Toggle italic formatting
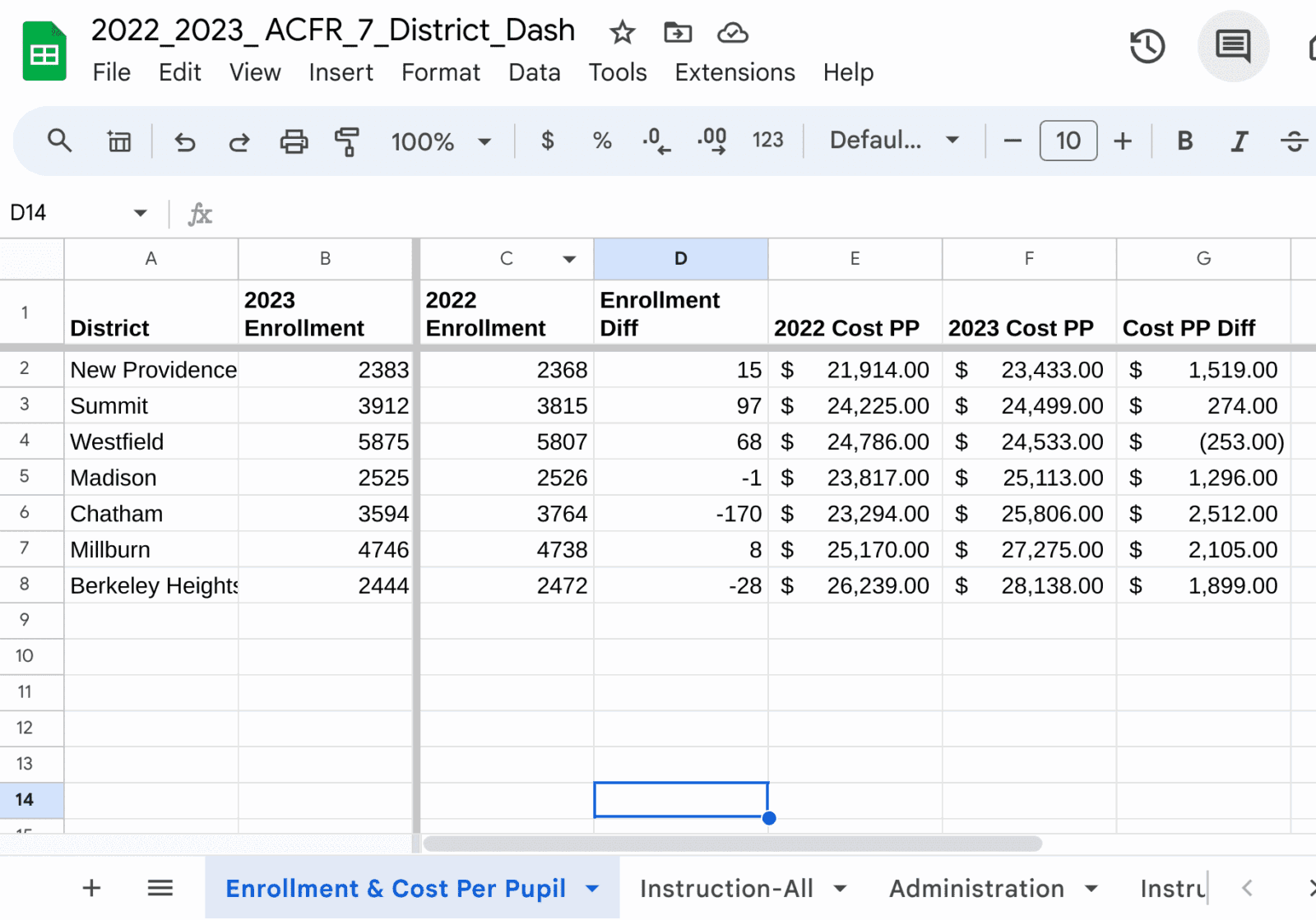Image resolution: width=1316 pixels, height=920 pixels. click(x=1238, y=141)
